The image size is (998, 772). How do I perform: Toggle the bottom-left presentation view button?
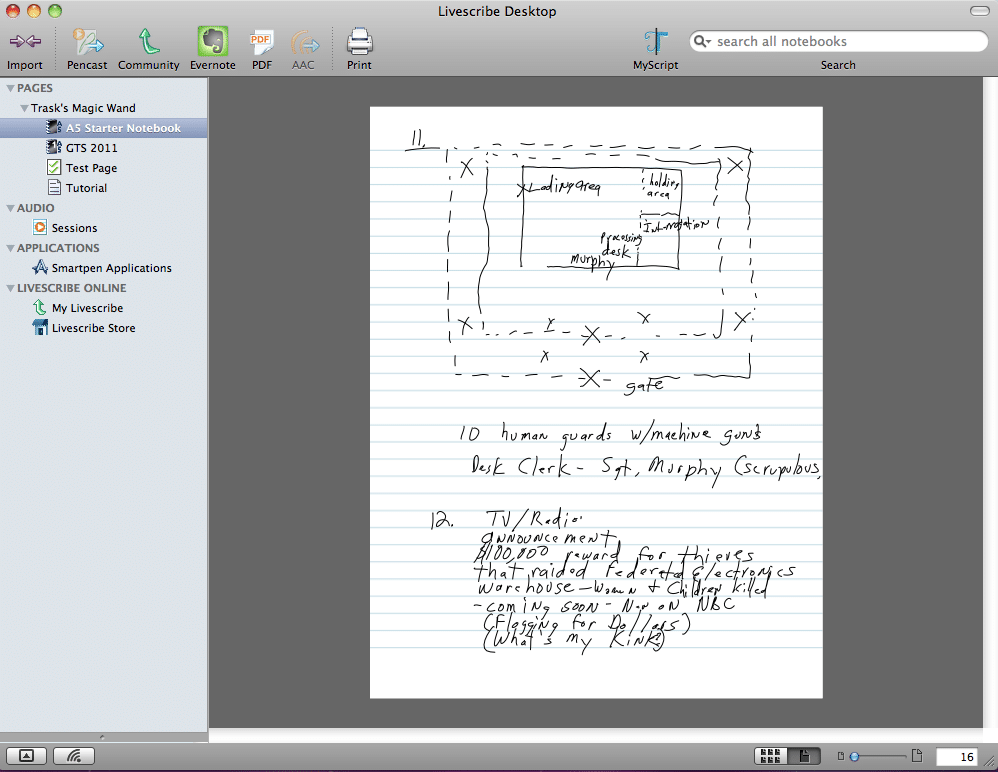[27, 755]
